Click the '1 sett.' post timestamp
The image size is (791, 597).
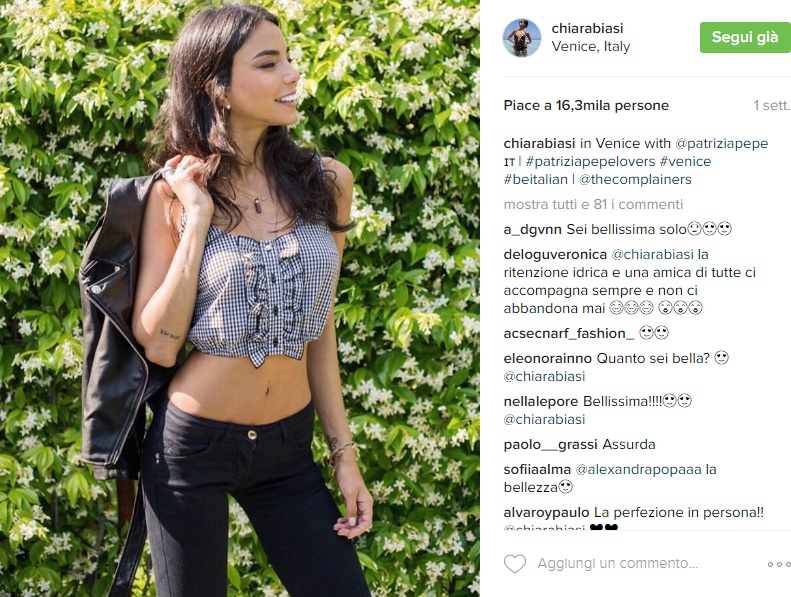coord(771,105)
